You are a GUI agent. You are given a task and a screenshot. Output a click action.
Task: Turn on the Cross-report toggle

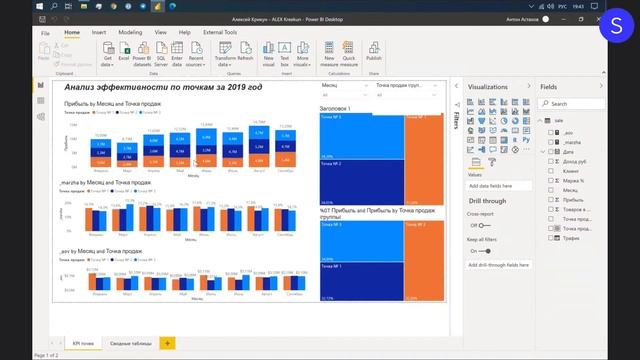(485, 225)
